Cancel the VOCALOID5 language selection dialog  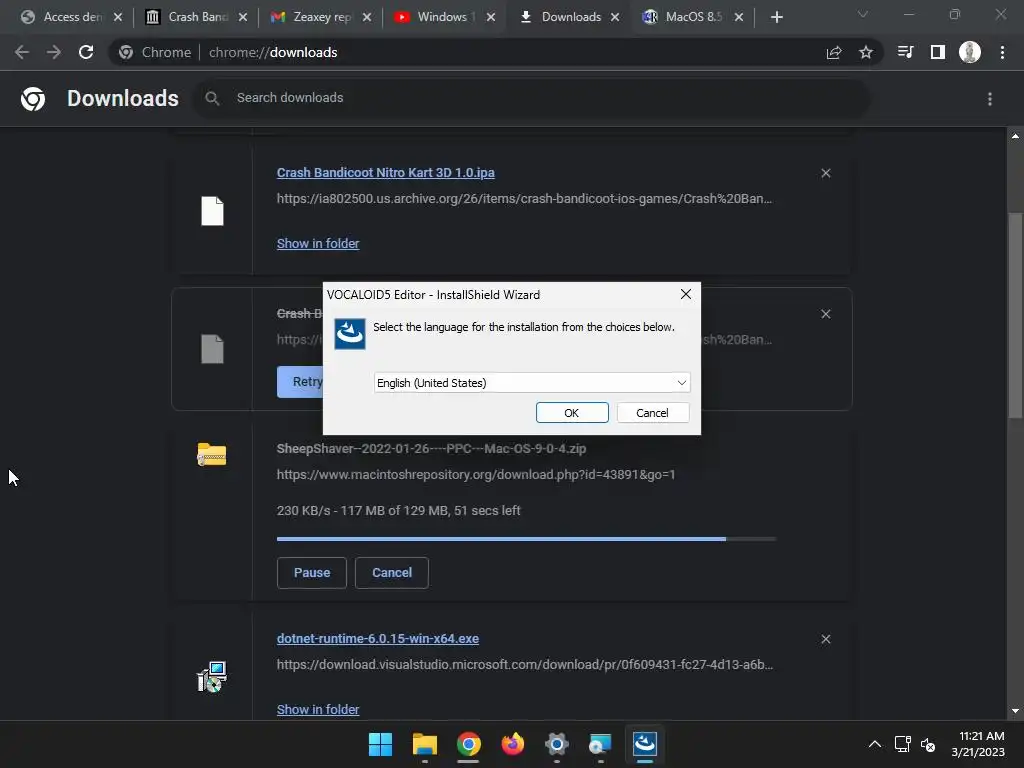coord(652,413)
